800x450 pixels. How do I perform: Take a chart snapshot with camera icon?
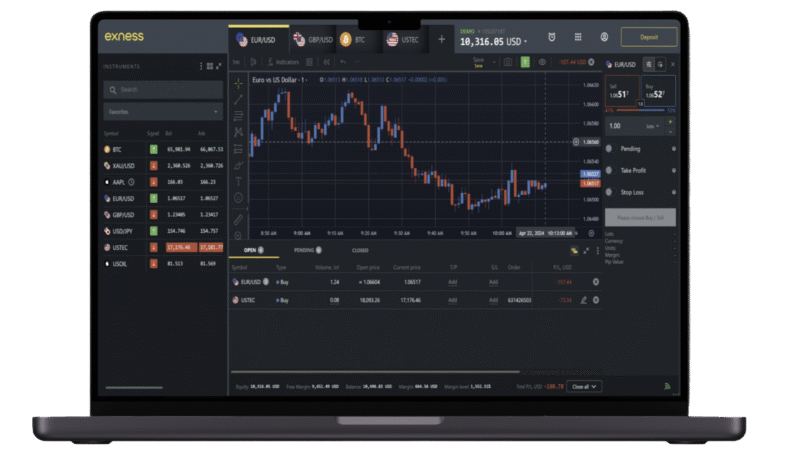click(508, 62)
